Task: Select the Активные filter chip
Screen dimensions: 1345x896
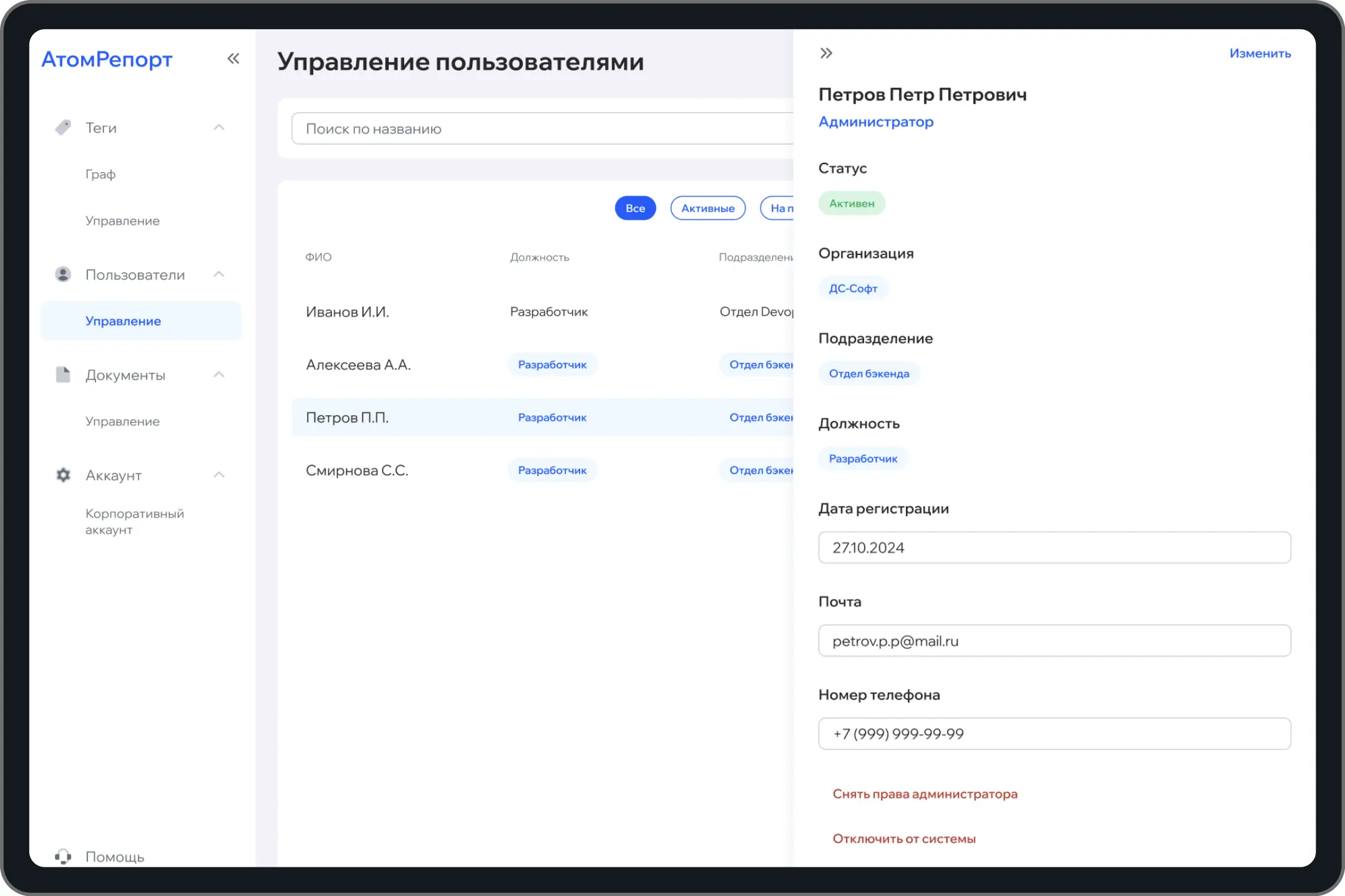Action: [x=707, y=208]
